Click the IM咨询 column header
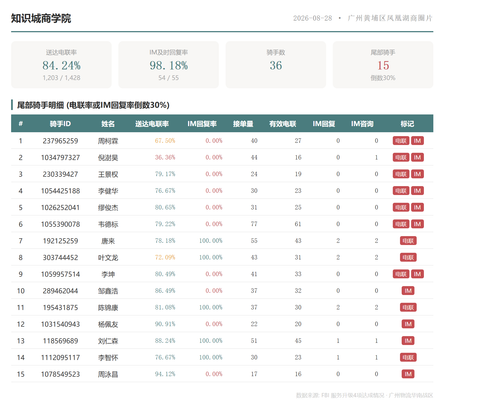 [x=362, y=124]
